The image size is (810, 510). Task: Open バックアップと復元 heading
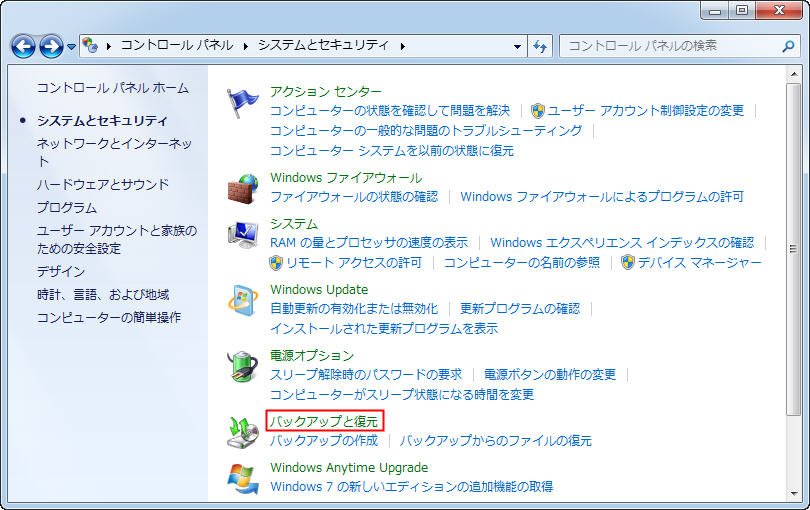(x=324, y=421)
